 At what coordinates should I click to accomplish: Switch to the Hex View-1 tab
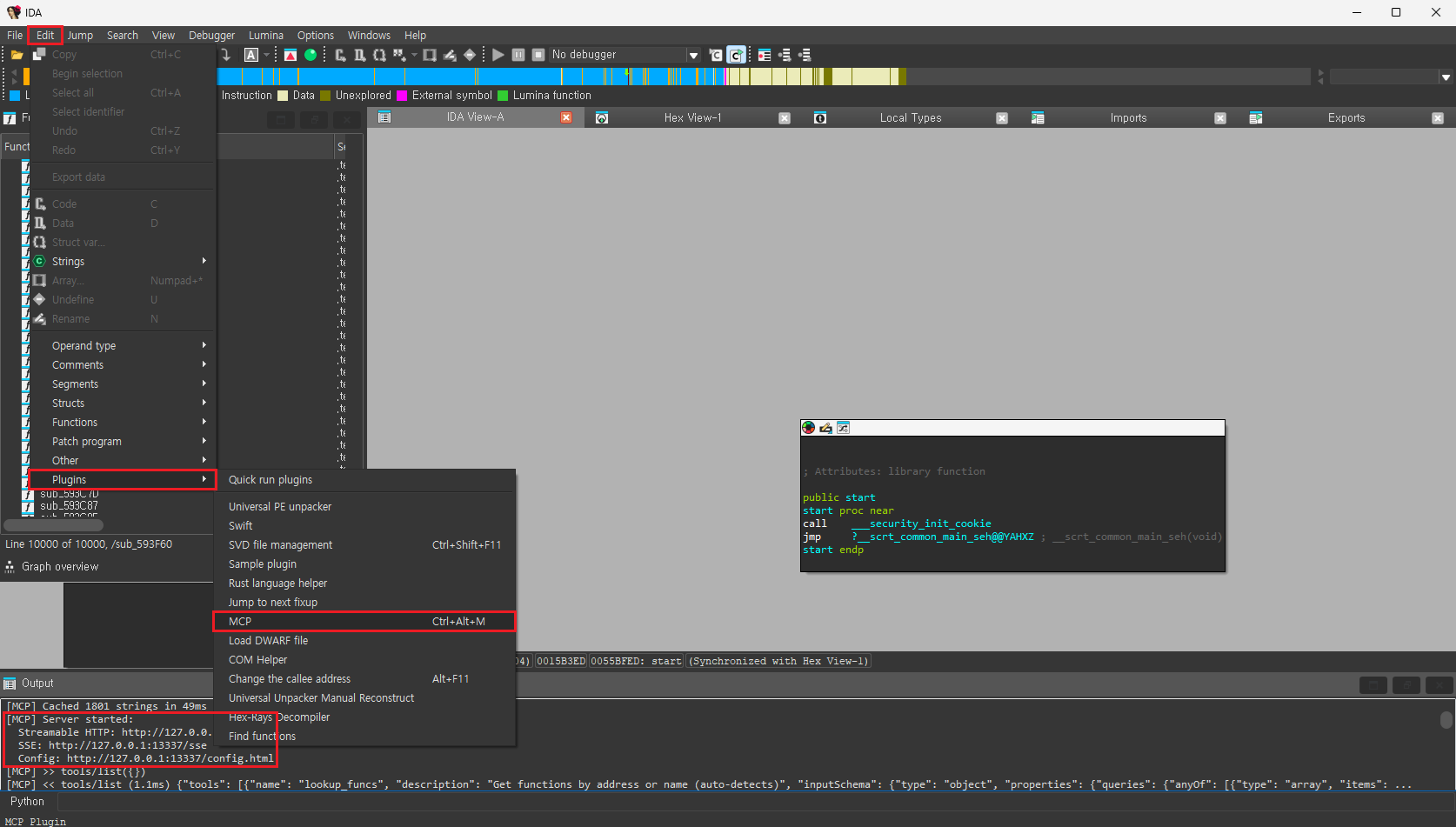(x=692, y=118)
